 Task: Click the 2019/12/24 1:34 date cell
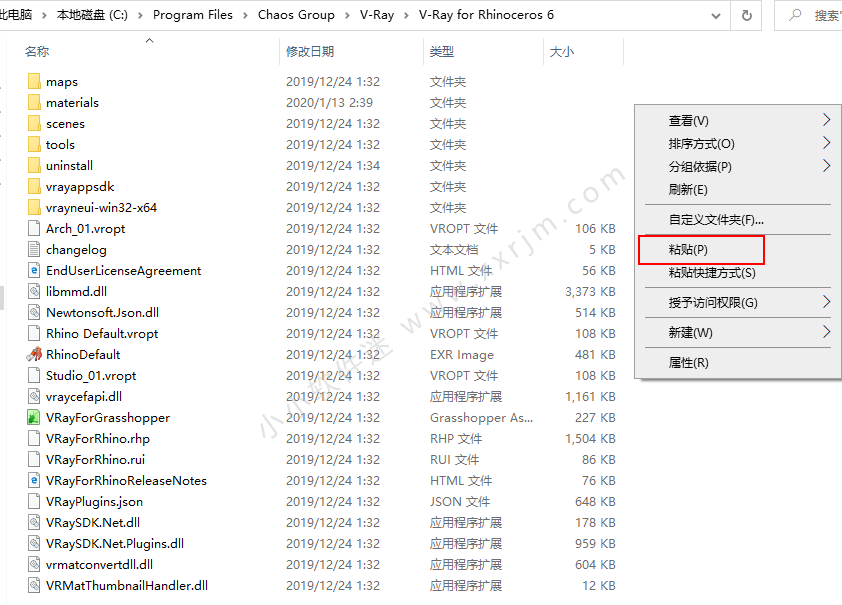tap(333, 165)
